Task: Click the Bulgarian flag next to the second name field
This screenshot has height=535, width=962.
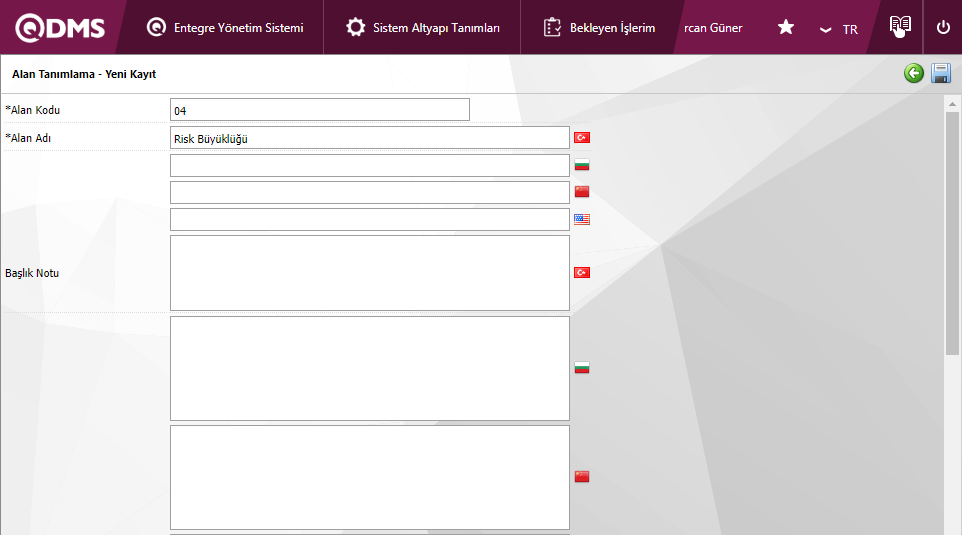Action: click(581, 165)
